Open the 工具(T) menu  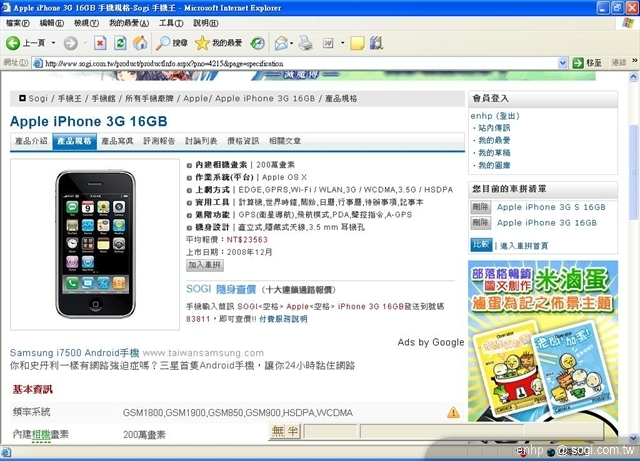[x=171, y=23]
